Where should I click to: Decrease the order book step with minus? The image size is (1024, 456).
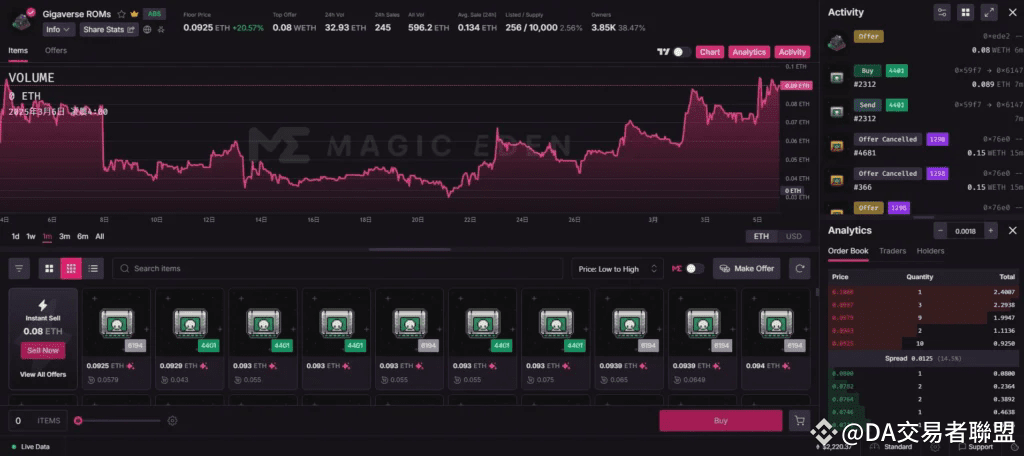[940, 231]
